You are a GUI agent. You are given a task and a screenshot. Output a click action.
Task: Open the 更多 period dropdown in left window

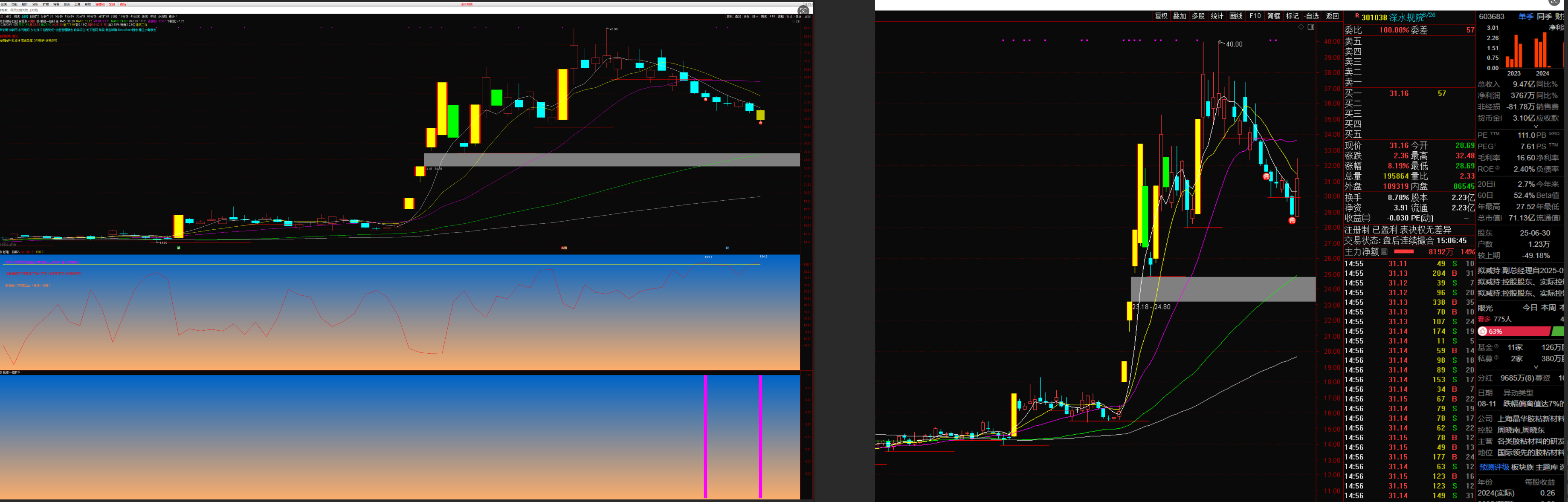pos(172,17)
